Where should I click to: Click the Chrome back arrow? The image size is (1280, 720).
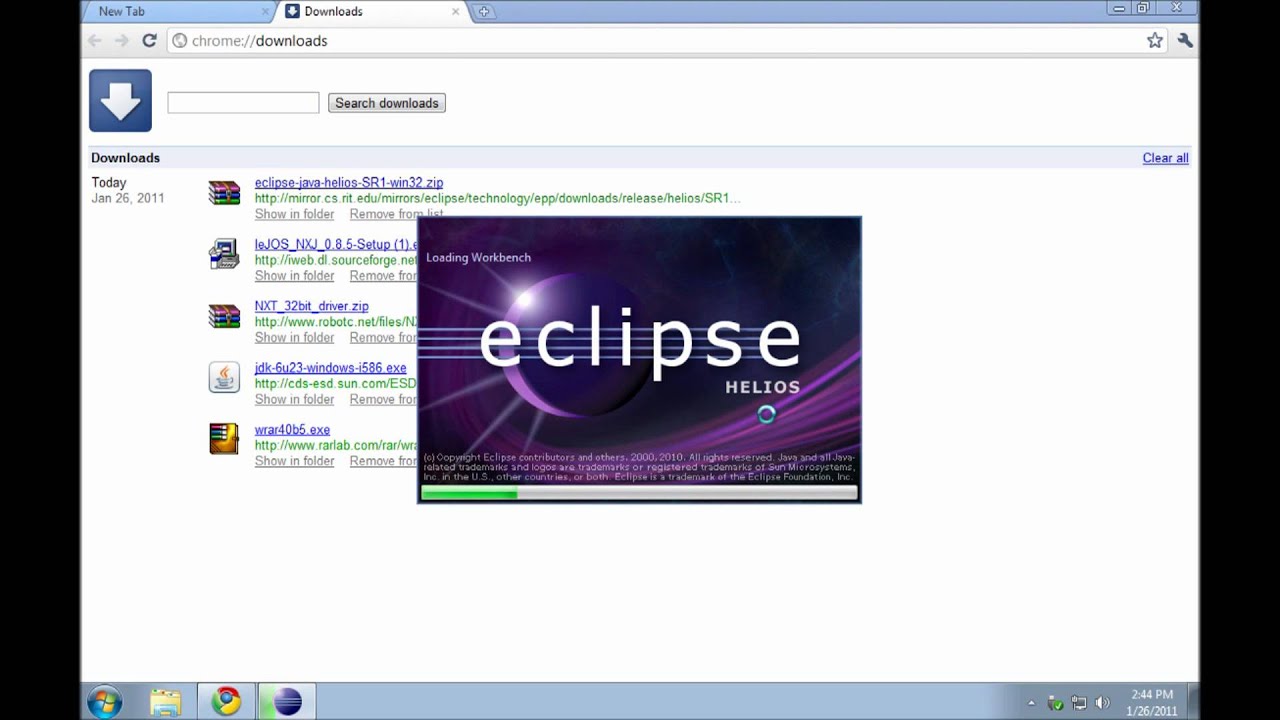pyautogui.click(x=95, y=41)
